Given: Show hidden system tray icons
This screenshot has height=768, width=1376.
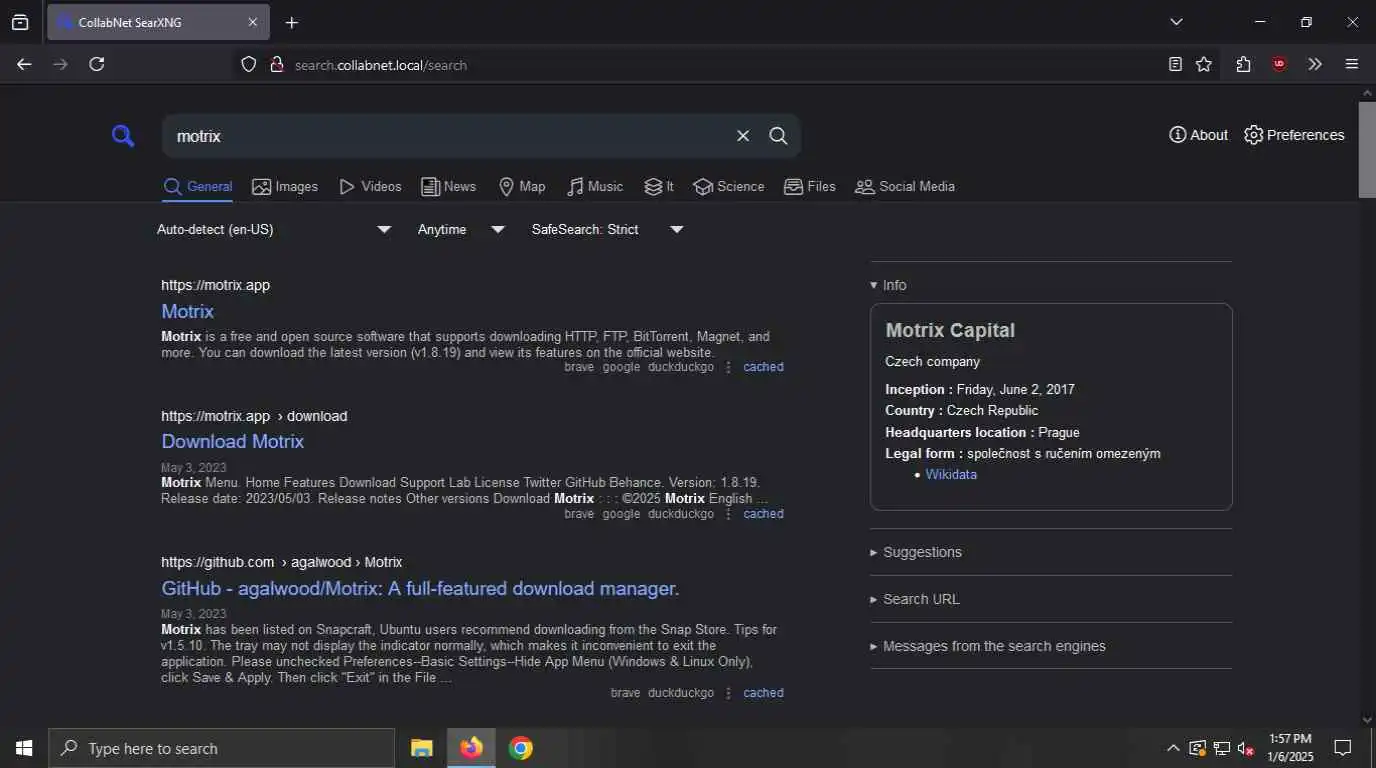Looking at the screenshot, I should coord(1173,748).
